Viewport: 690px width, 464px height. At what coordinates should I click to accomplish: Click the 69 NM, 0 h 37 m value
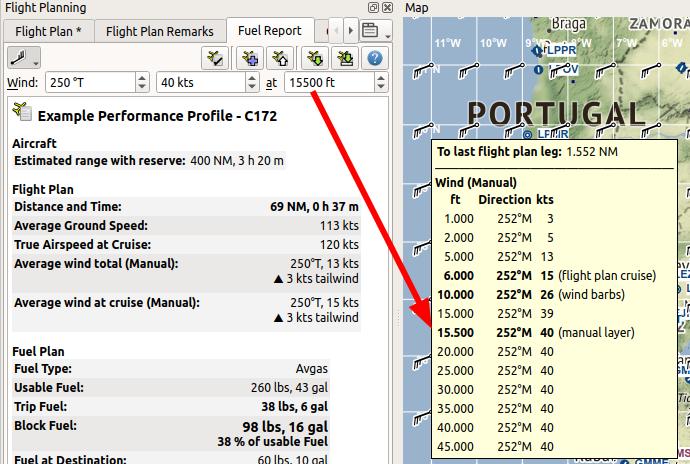coord(314,206)
